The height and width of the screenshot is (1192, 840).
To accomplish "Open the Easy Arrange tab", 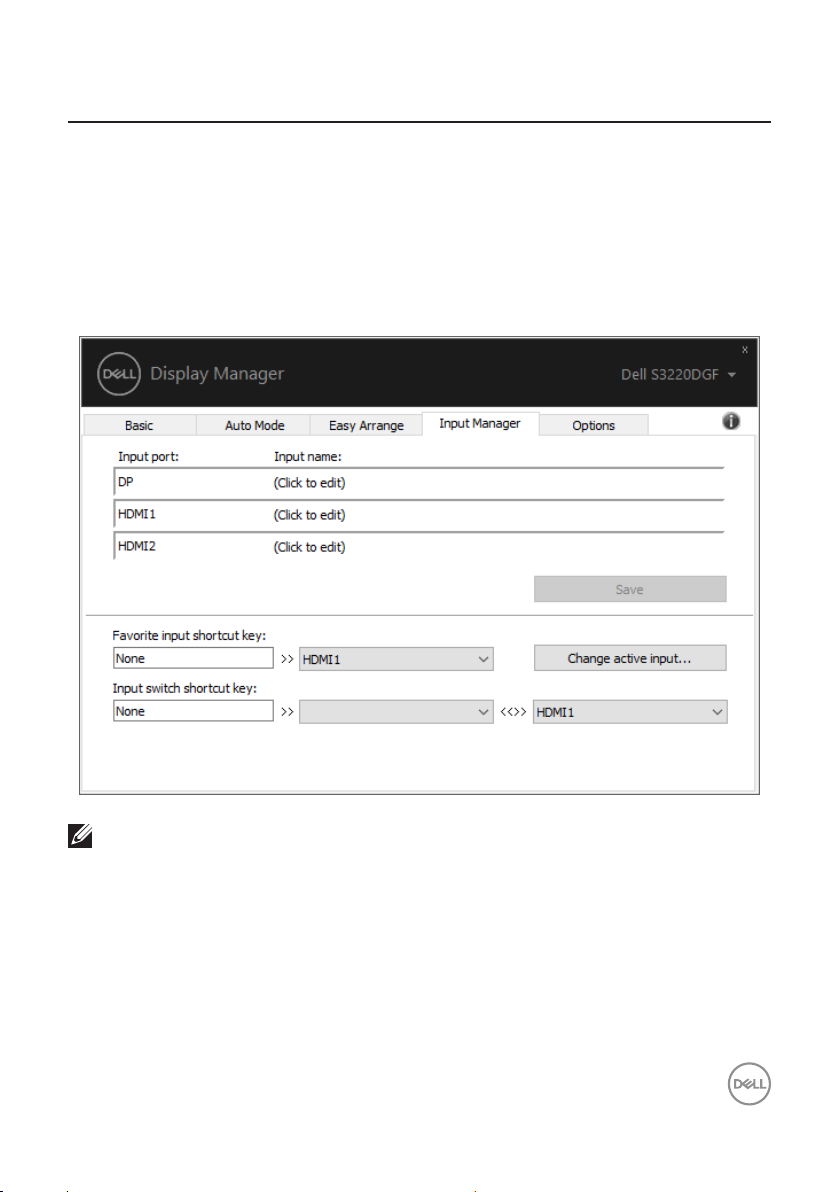I will [x=366, y=426].
